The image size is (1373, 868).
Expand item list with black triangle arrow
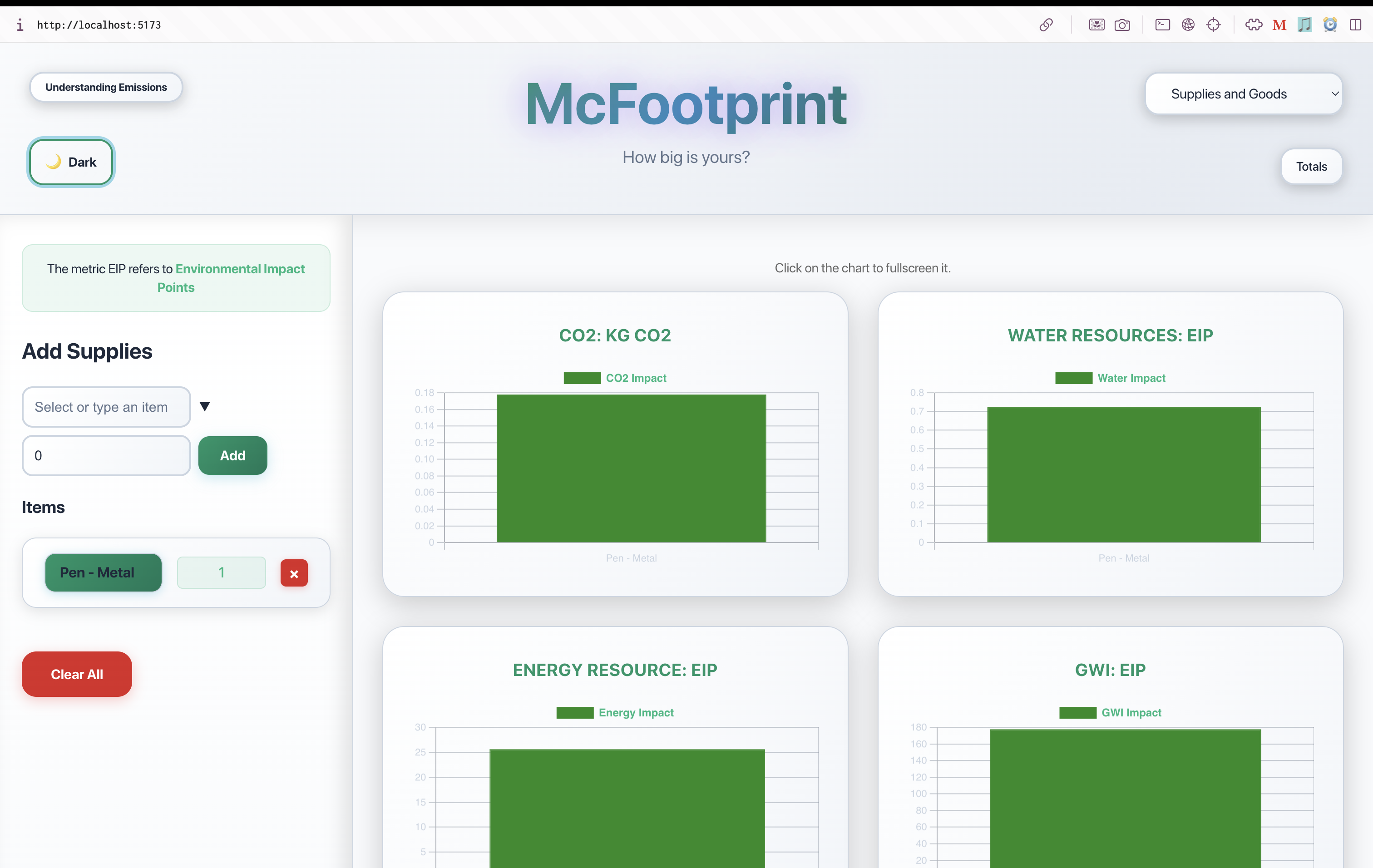coord(205,406)
